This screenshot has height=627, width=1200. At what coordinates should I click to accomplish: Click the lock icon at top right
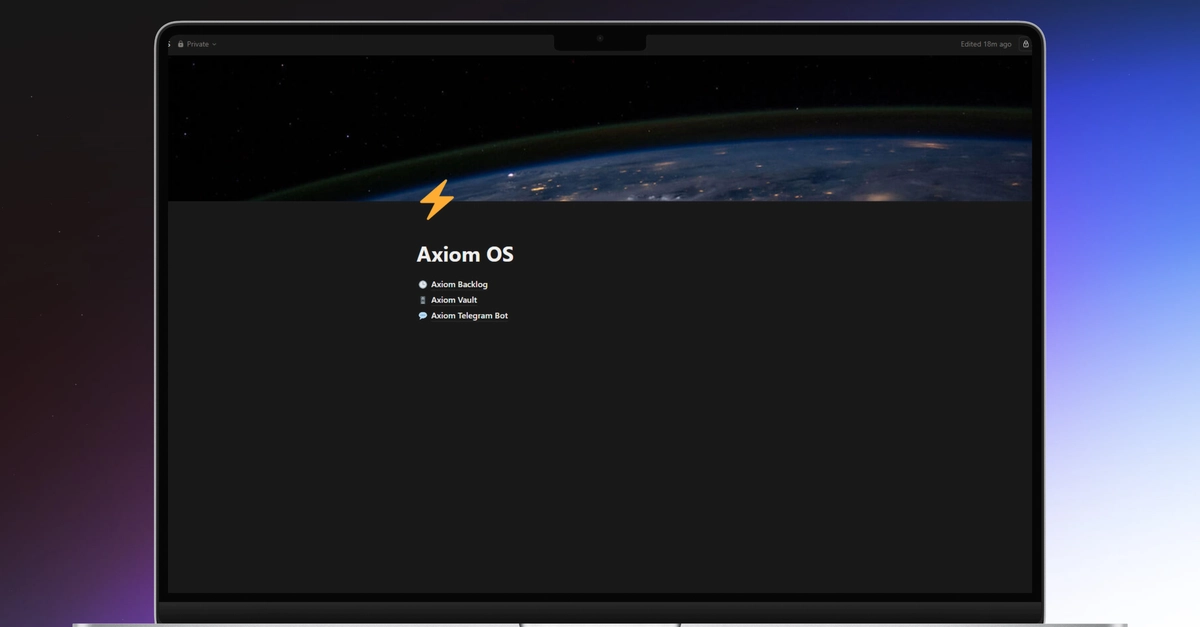coord(1025,44)
